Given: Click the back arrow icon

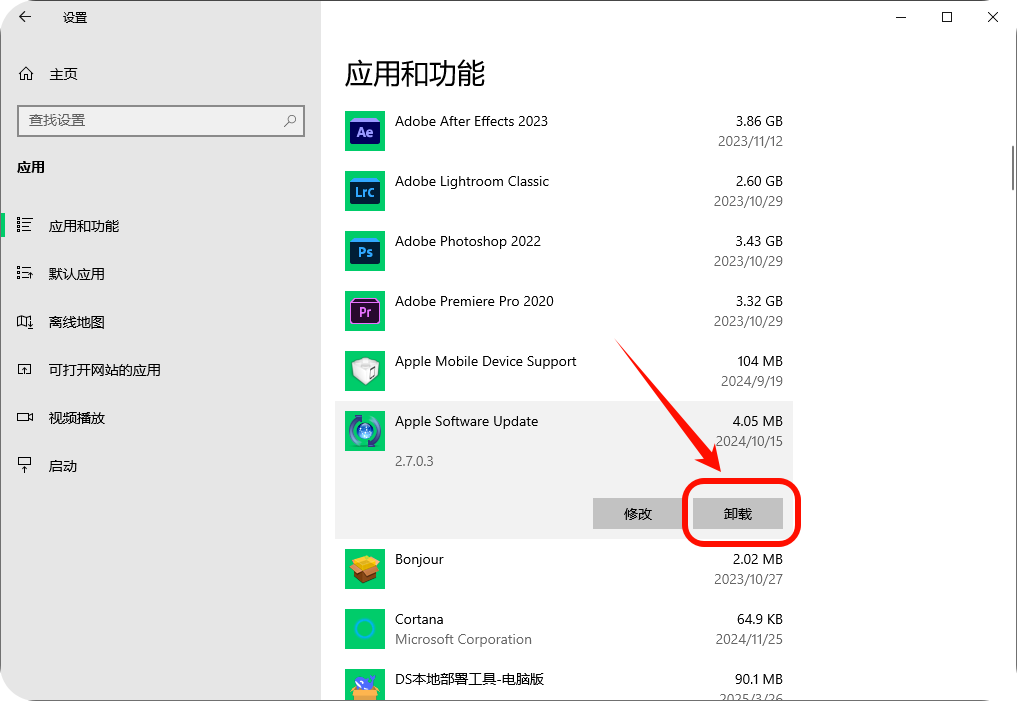Looking at the screenshot, I should (x=25, y=17).
